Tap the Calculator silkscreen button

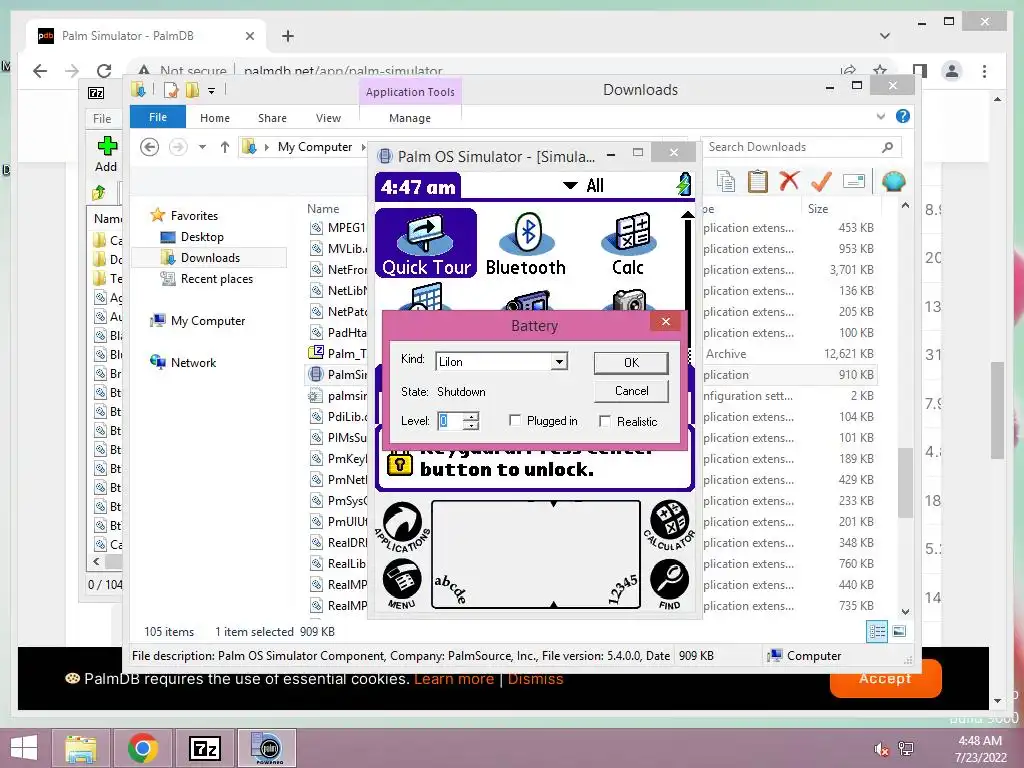[669, 524]
